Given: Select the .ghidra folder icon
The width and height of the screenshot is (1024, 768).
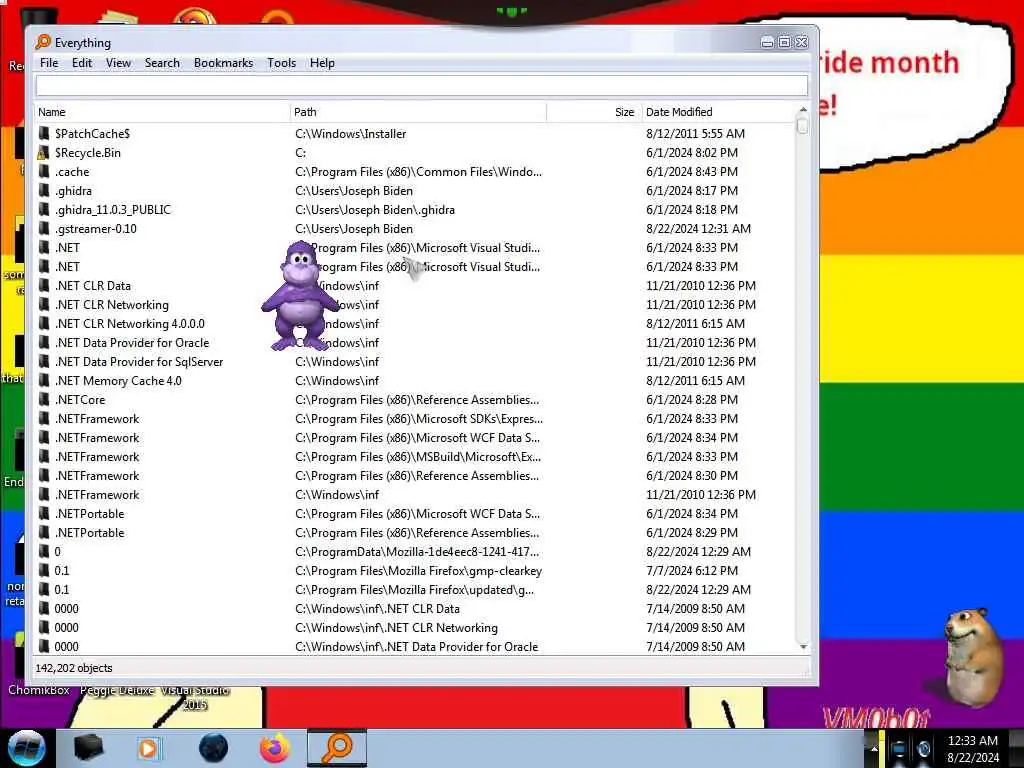Looking at the screenshot, I should [x=44, y=191].
